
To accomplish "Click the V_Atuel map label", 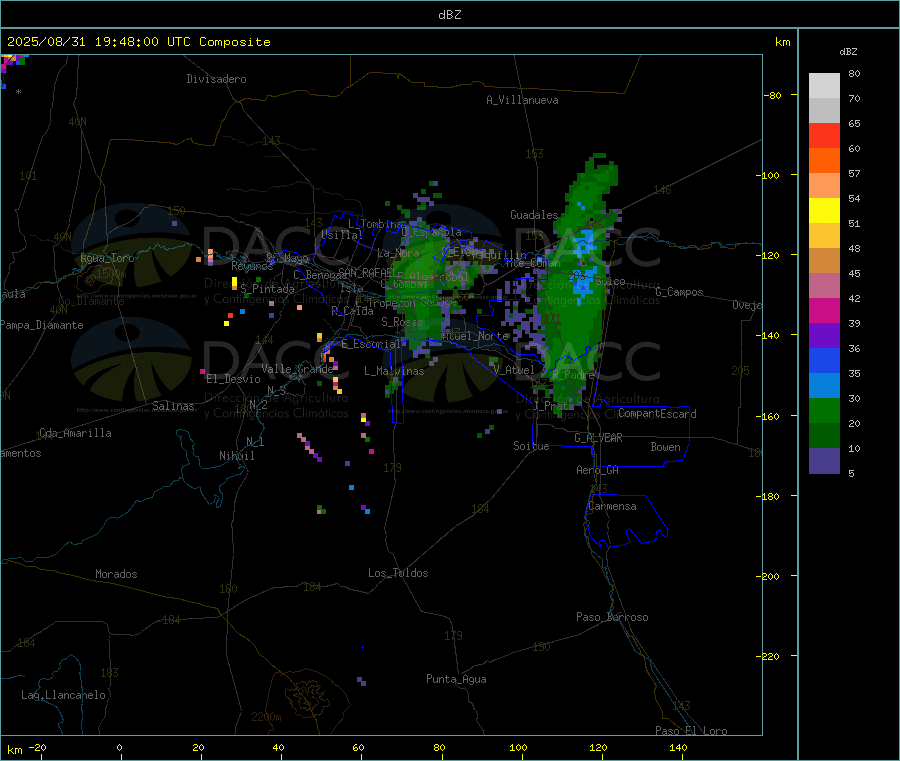I will click(x=514, y=370).
